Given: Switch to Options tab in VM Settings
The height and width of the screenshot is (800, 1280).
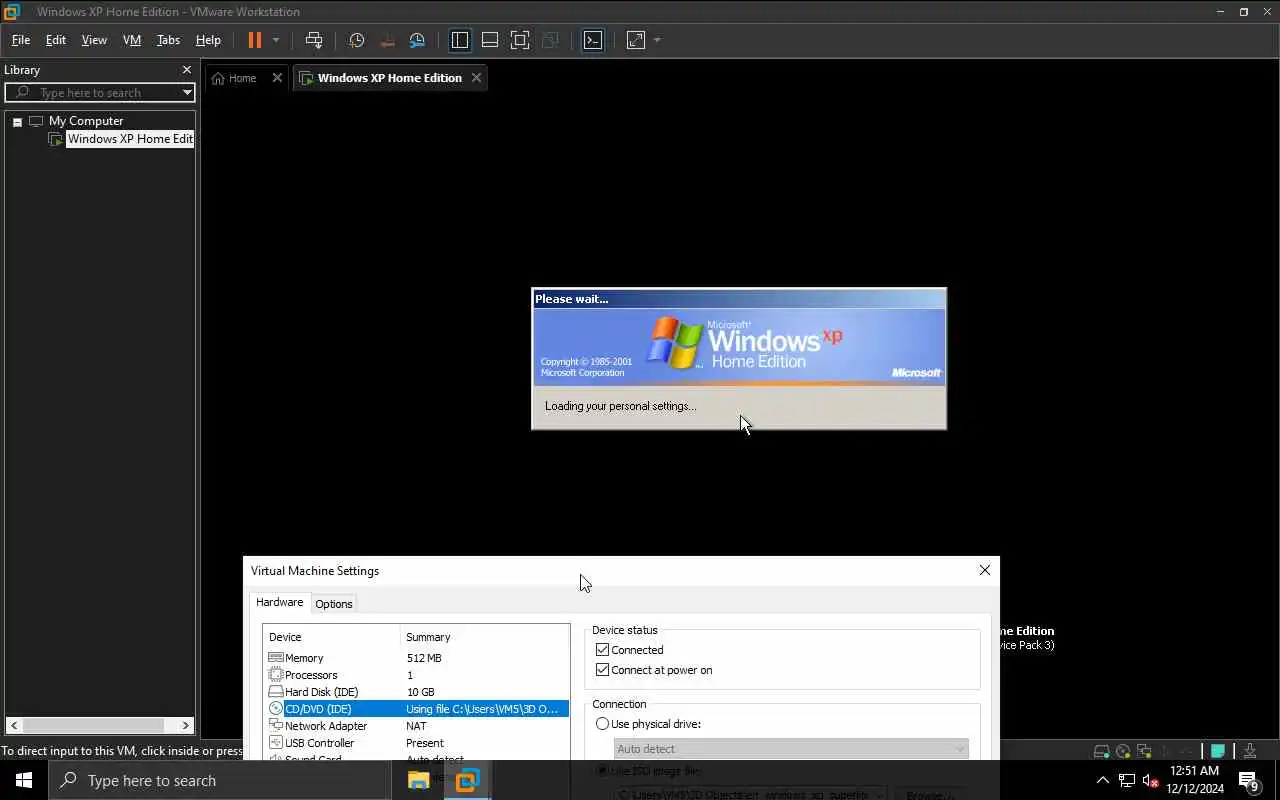Looking at the screenshot, I should (333, 604).
